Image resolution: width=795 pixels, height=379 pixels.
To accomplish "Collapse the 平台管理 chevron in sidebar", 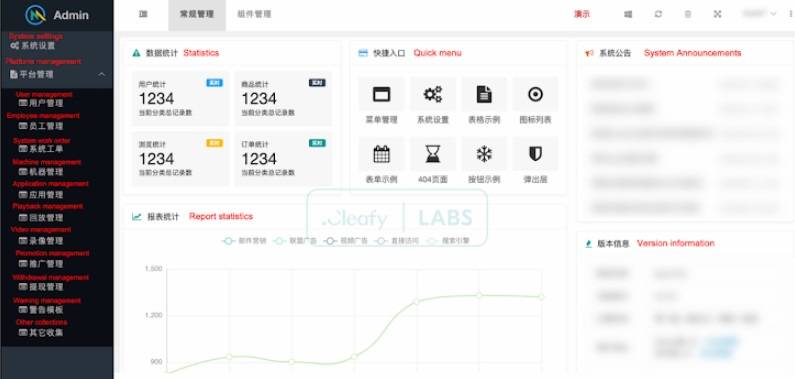I will [101, 74].
